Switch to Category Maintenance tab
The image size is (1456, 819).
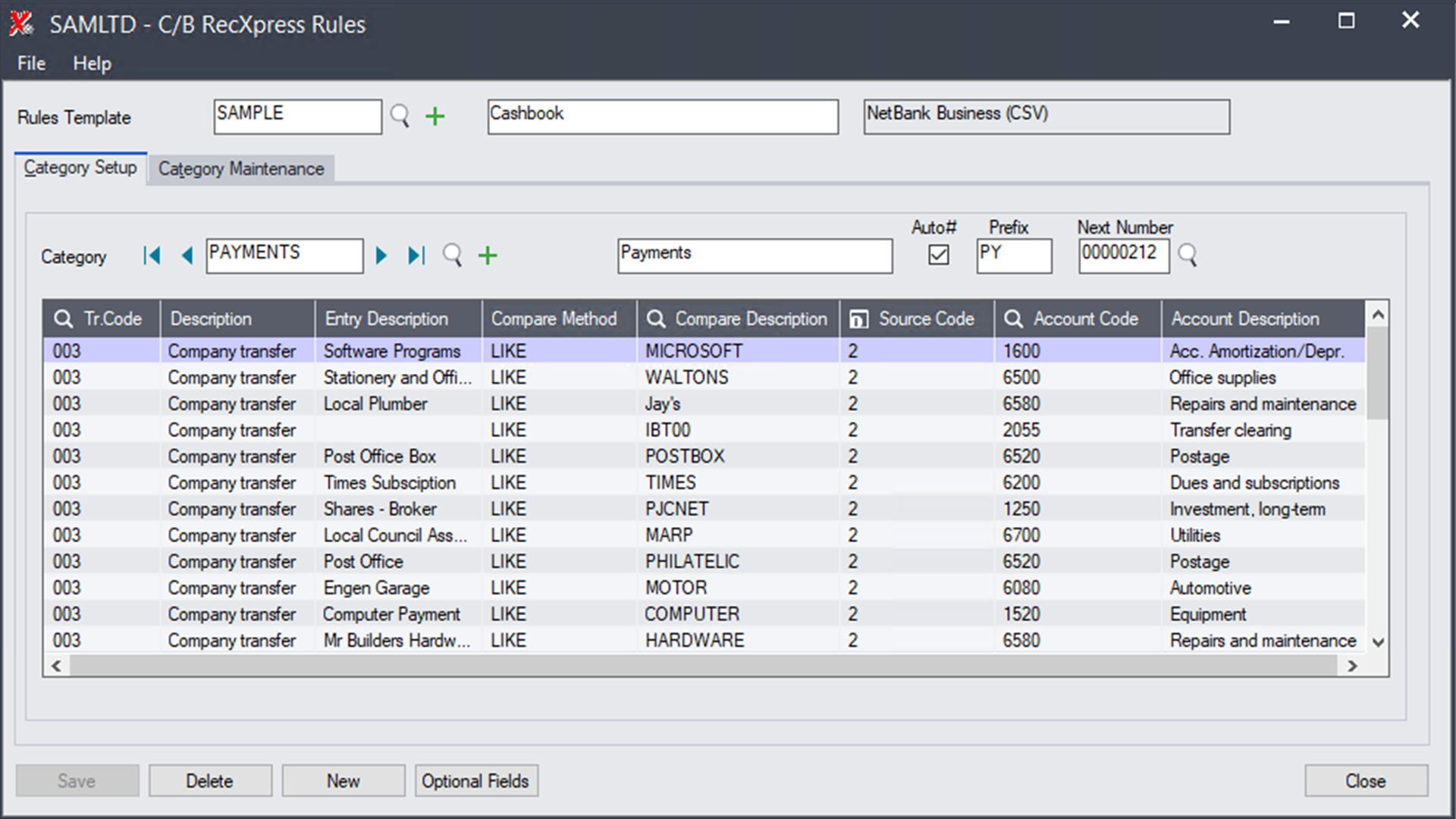point(240,168)
